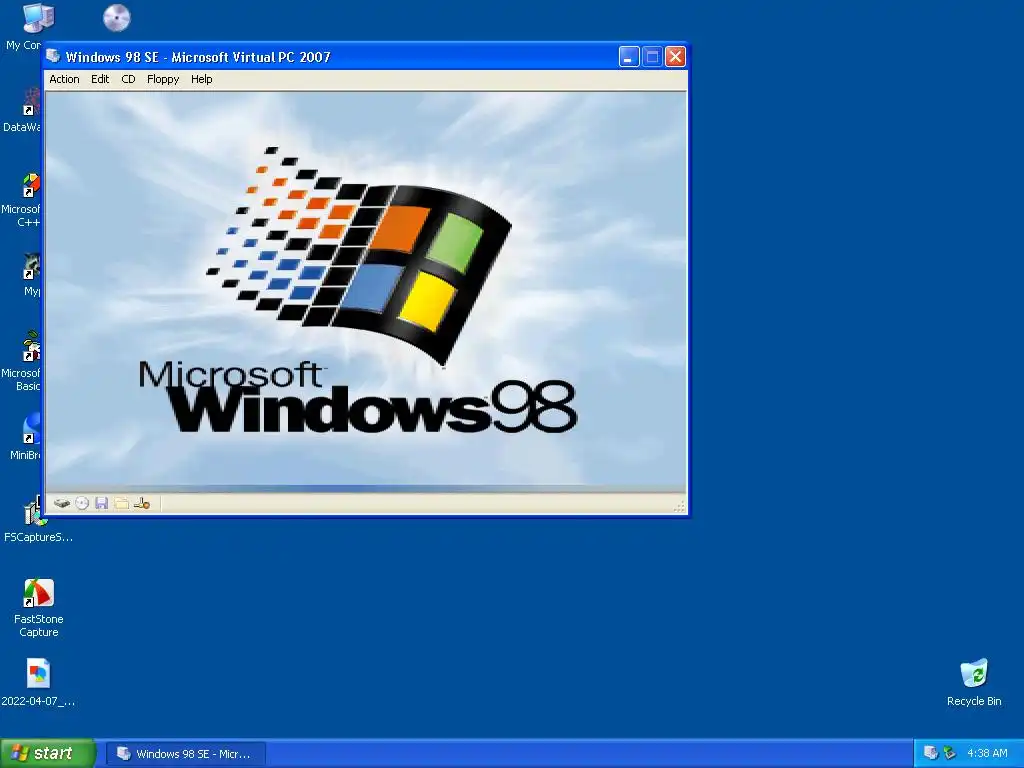Minimize the Virtual PC window
This screenshot has width=1024, height=768.
coord(629,57)
